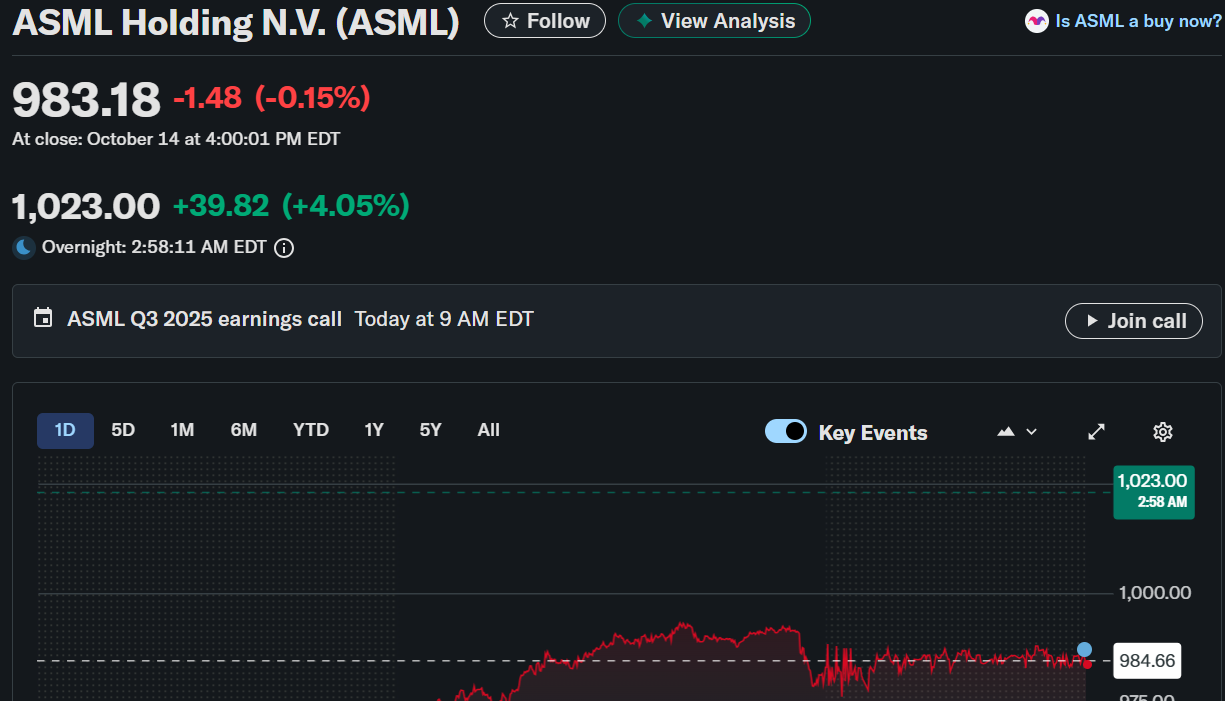The height and width of the screenshot is (701, 1225).
Task: Click the overnight info circle icon
Action: click(x=284, y=247)
